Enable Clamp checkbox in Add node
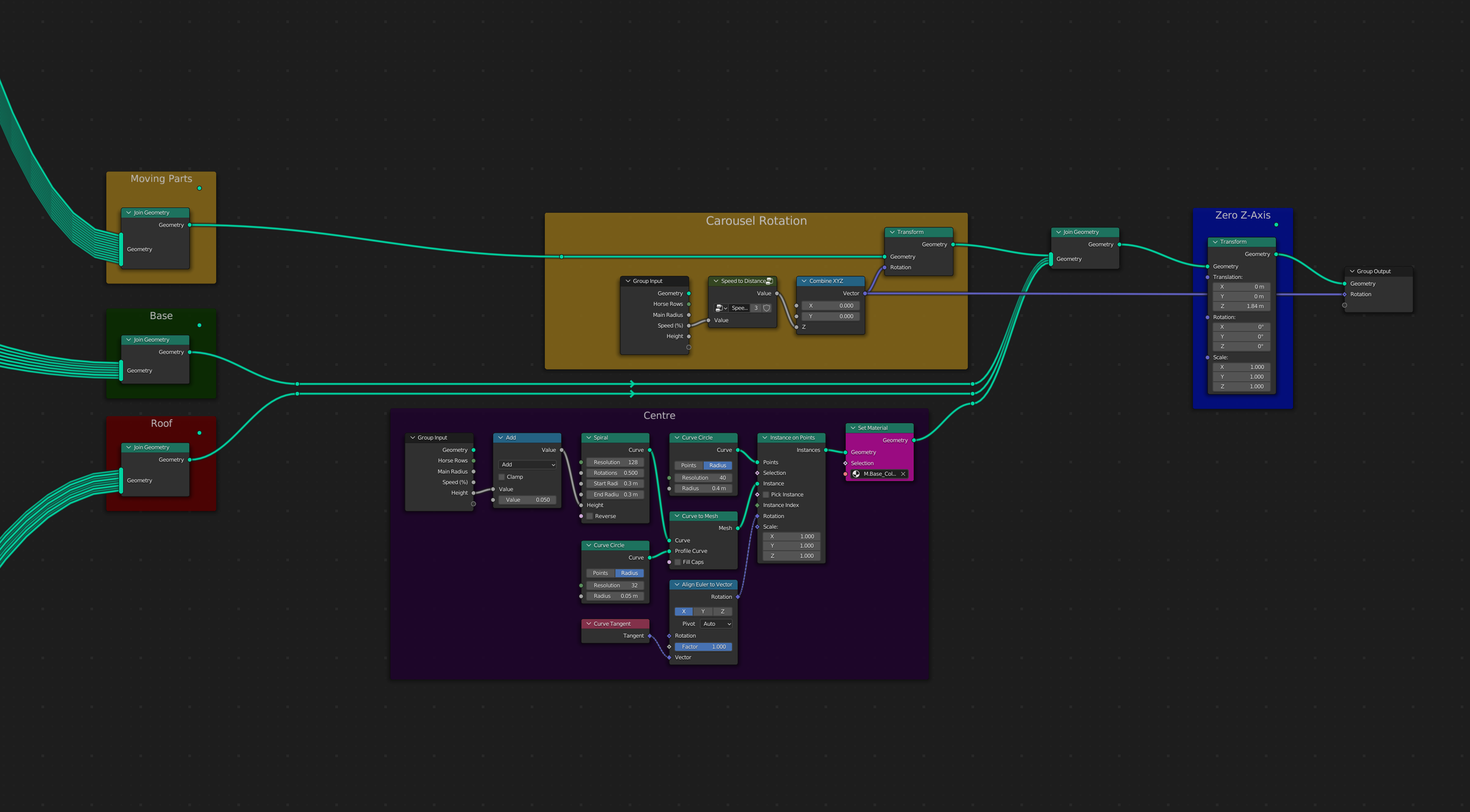This screenshot has height=812, width=1470. pyautogui.click(x=502, y=477)
